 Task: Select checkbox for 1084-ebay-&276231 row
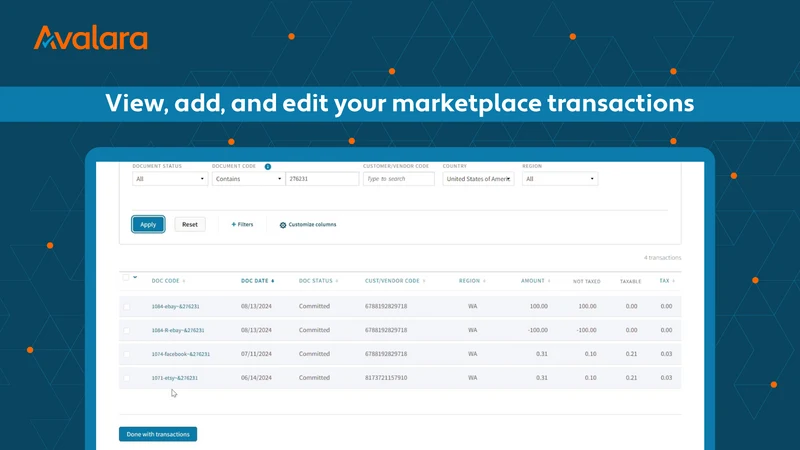[x=127, y=307]
